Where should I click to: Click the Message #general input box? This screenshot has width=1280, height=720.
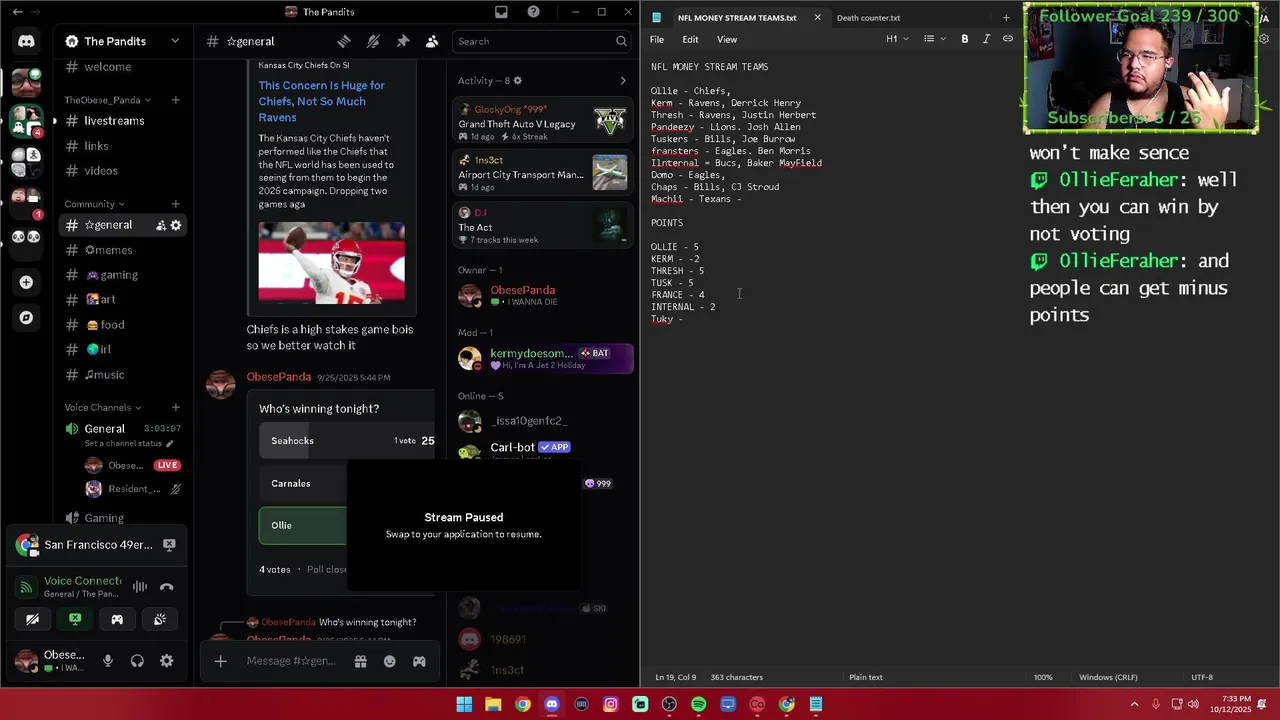293,661
